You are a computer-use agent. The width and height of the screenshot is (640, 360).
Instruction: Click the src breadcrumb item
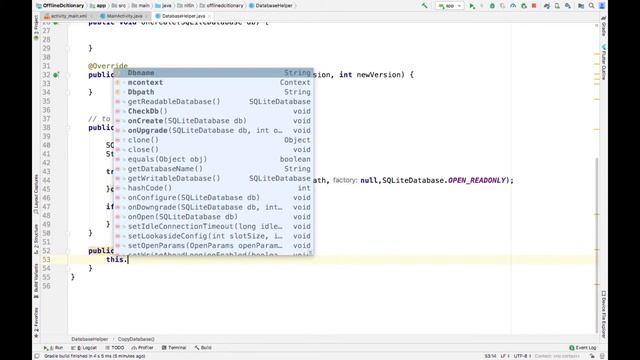click(119, 6)
